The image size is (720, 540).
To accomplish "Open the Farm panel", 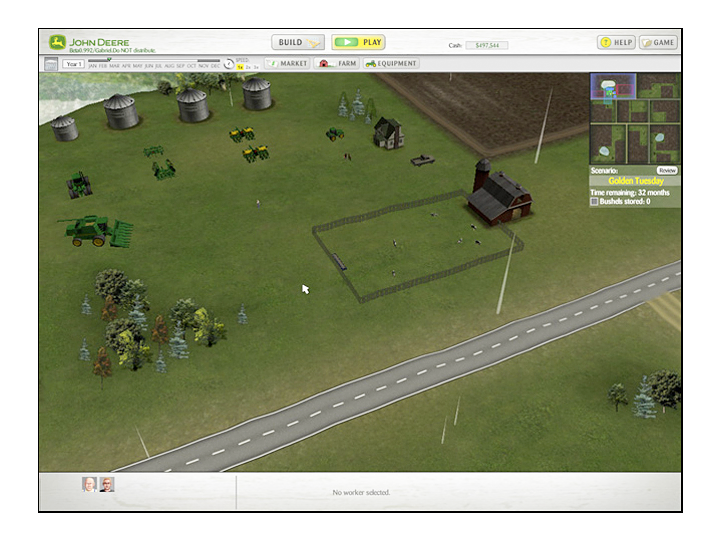I will [337, 63].
